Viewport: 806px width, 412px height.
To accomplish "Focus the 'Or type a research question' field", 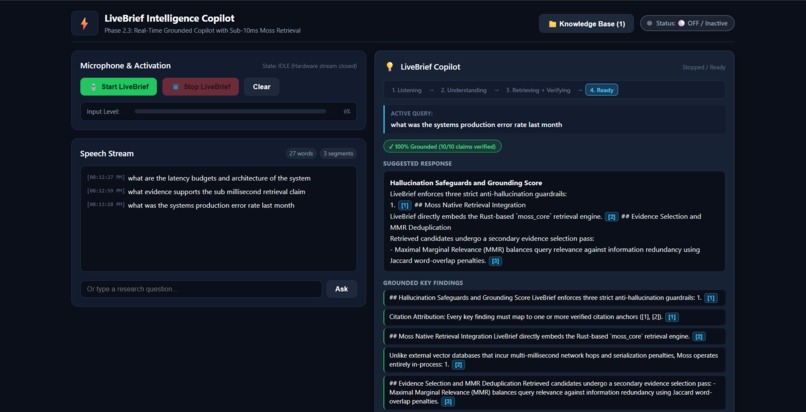I will [x=201, y=289].
